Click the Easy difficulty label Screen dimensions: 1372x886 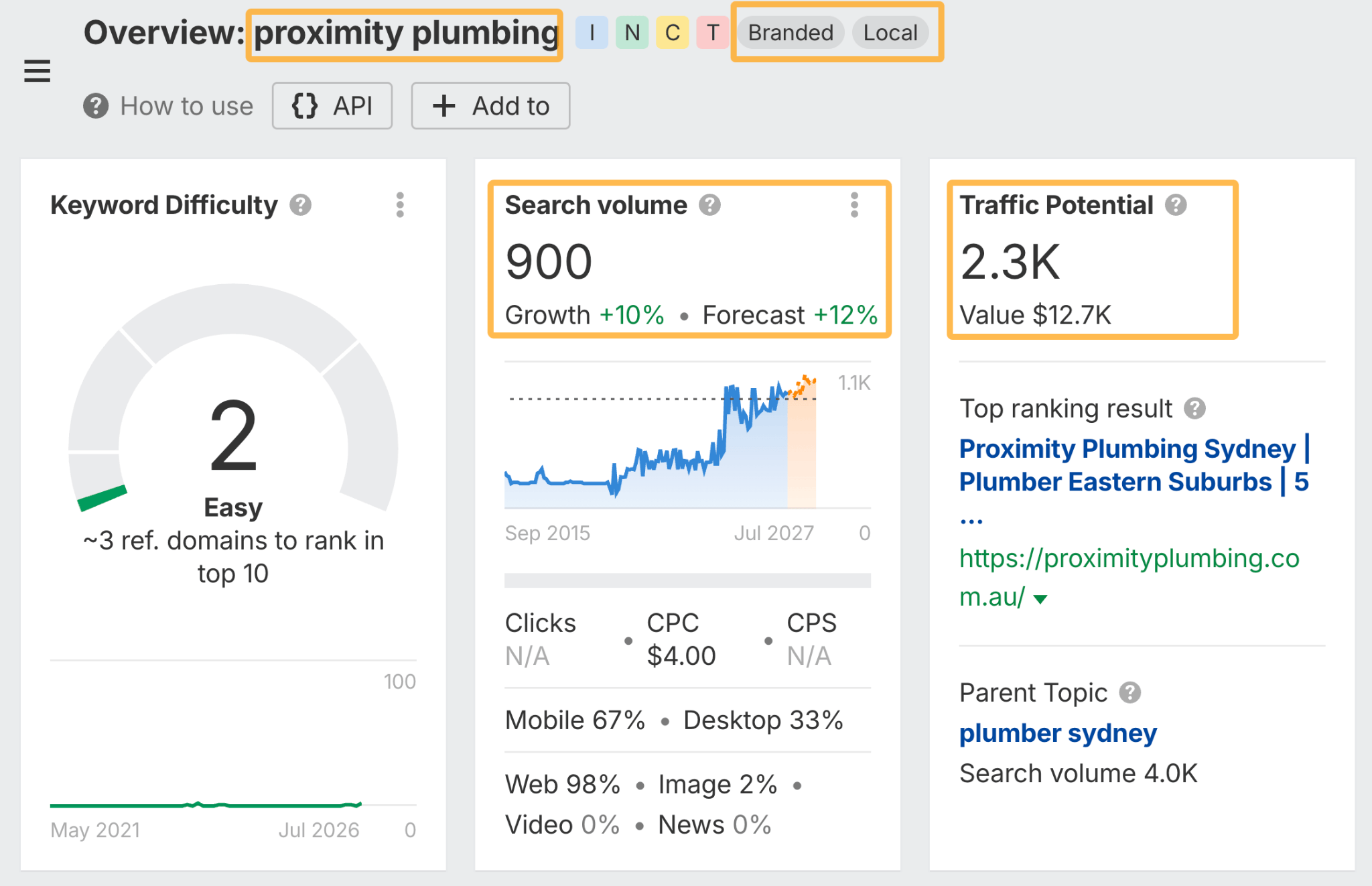point(233,507)
